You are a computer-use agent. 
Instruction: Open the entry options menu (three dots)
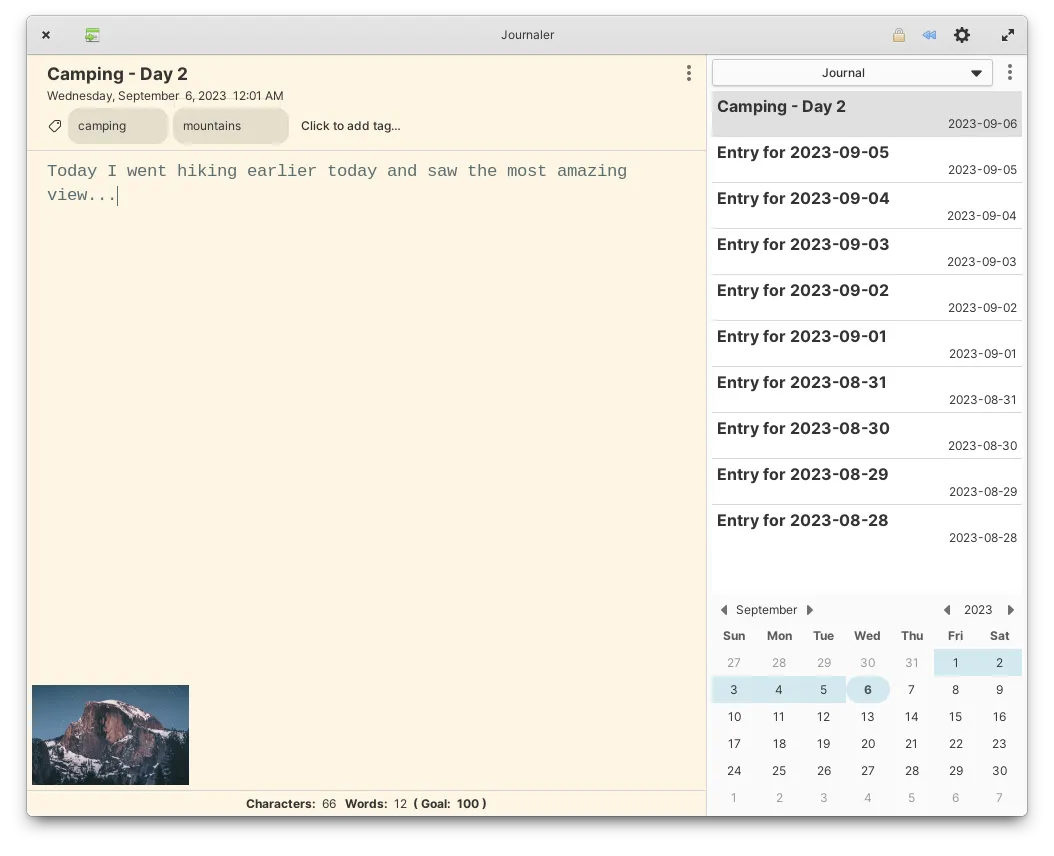point(688,73)
